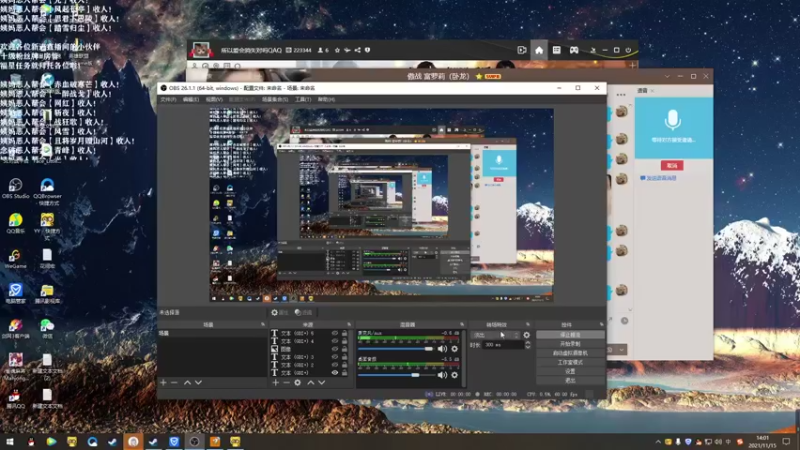Open 设置 from the OBS controls panel
Viewport: 800px width, 450px height.
pos(570,371)
